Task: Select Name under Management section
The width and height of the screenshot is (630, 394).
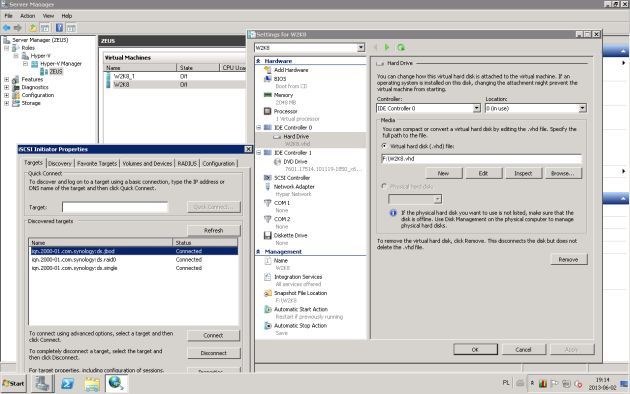Action: click(280, 261)
